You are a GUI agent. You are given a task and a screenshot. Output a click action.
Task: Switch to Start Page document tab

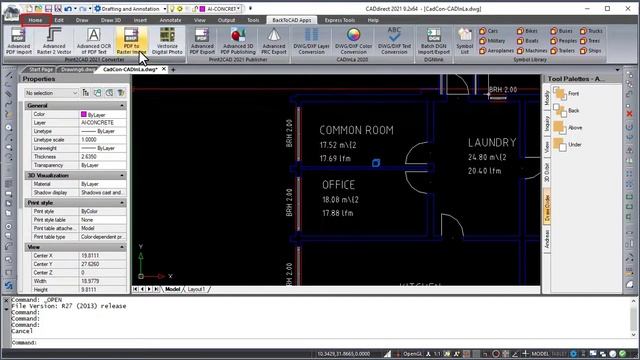(40, 69)
